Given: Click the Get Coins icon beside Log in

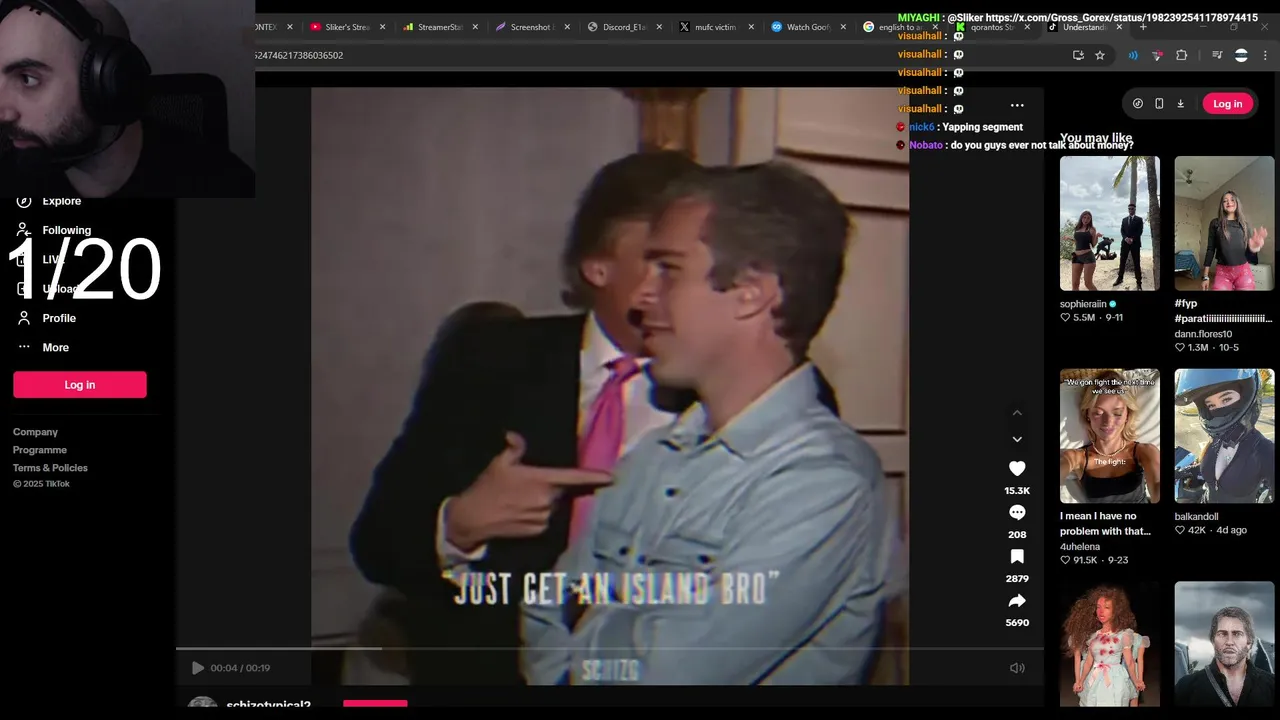Looking at the screenshot, I should click(1138, 104).
